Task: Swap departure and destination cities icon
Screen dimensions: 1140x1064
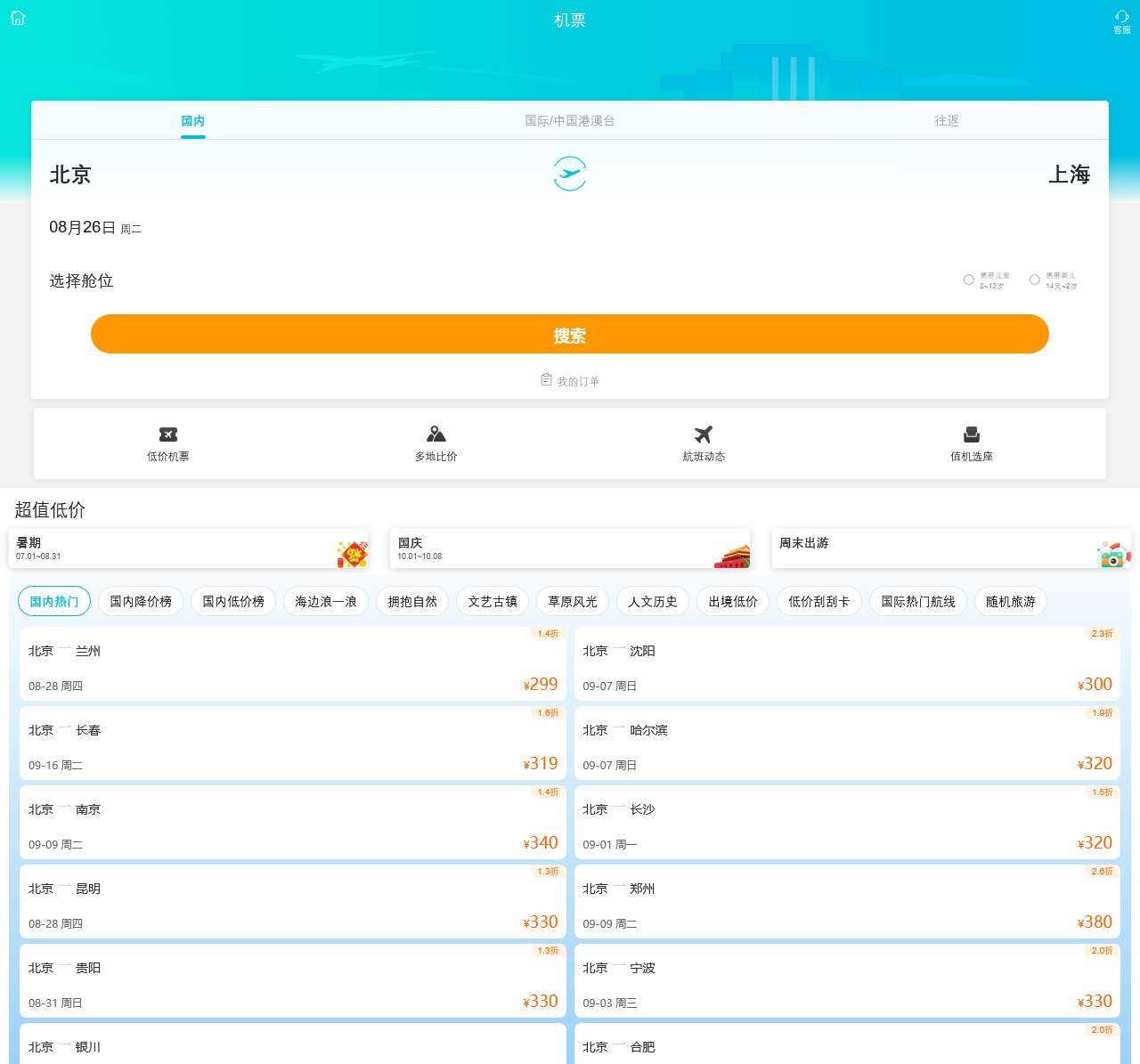Action: tap(570, 174)
